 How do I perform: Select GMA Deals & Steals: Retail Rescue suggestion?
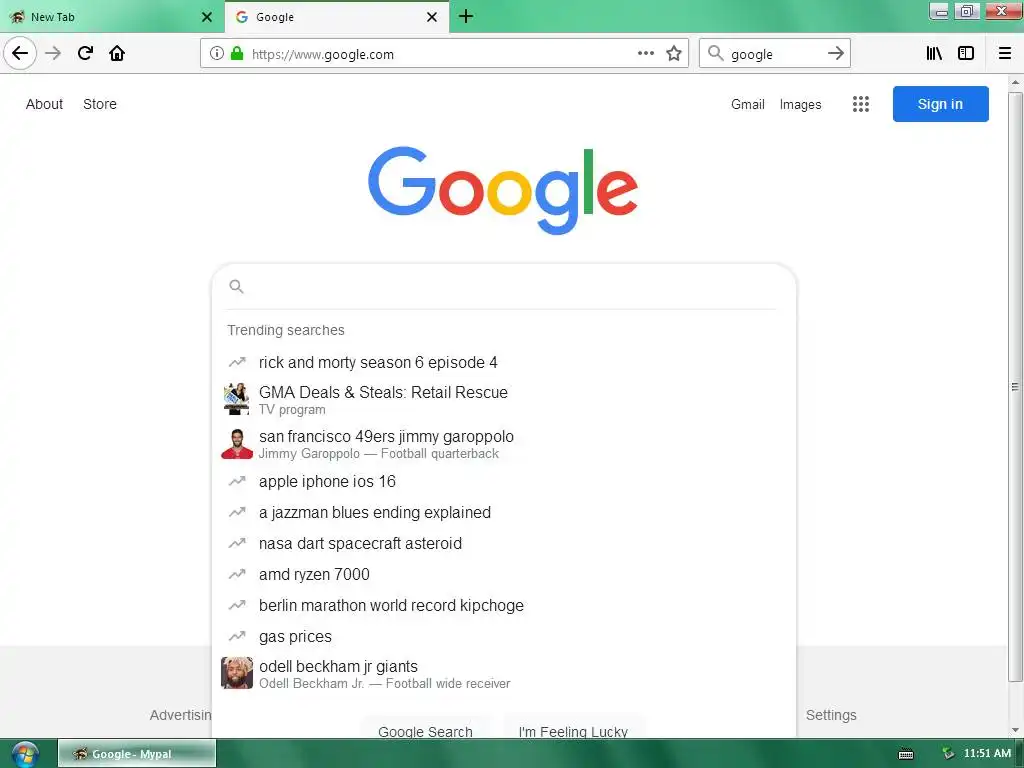click(x=504, y=399)
